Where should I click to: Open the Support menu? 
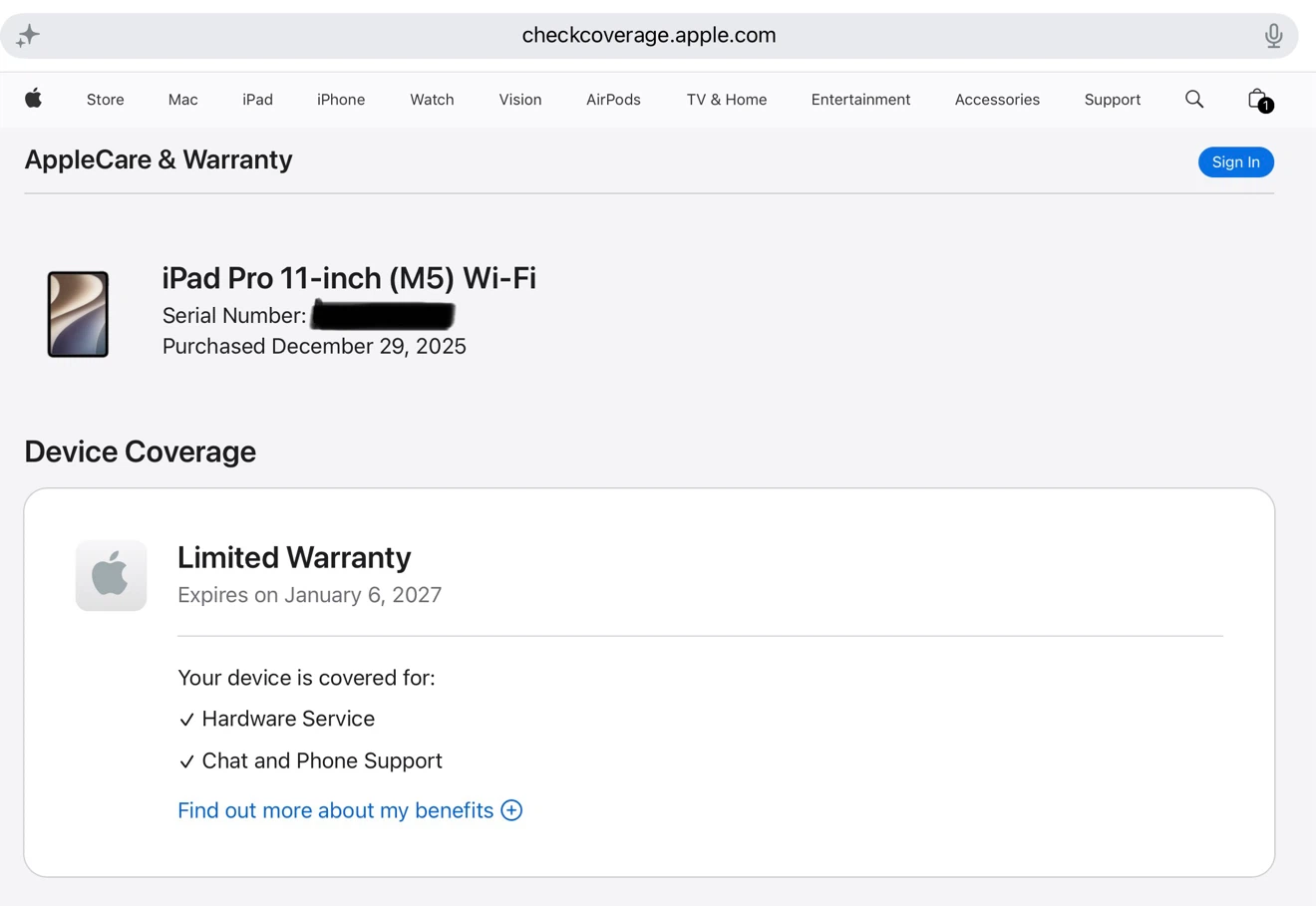coord(1113,100)
